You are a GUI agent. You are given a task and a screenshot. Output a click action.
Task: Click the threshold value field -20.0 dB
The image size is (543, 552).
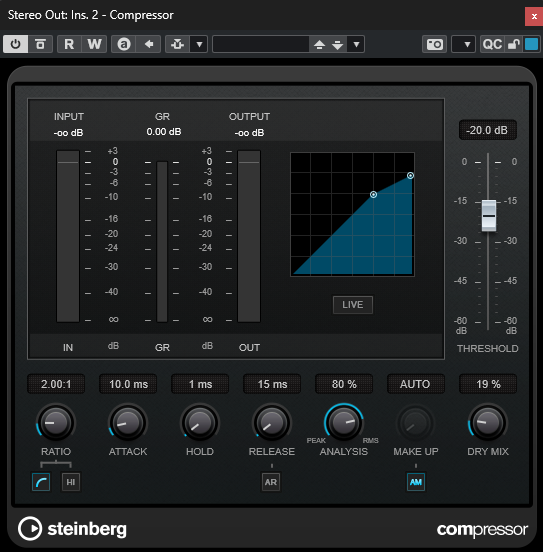click(x=487, y=130)
